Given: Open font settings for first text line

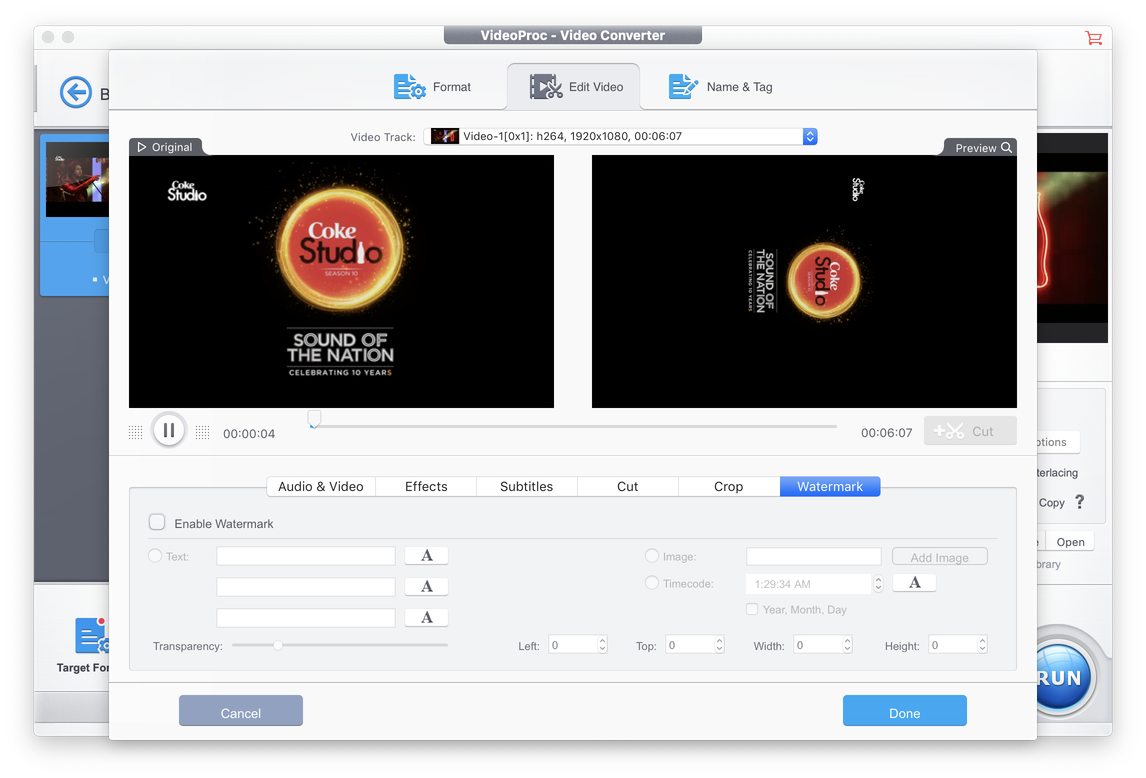Looking at the screenshot, I should coord(427,556).
